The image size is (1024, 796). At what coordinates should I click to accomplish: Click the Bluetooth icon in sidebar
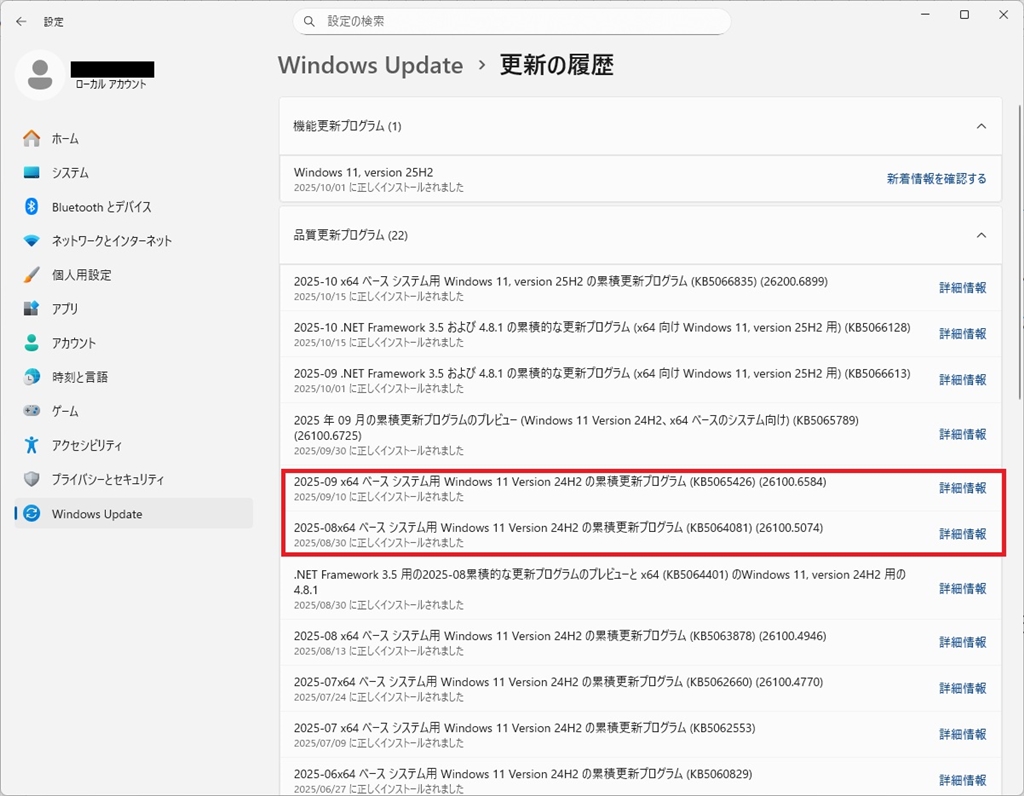(31, 206)
